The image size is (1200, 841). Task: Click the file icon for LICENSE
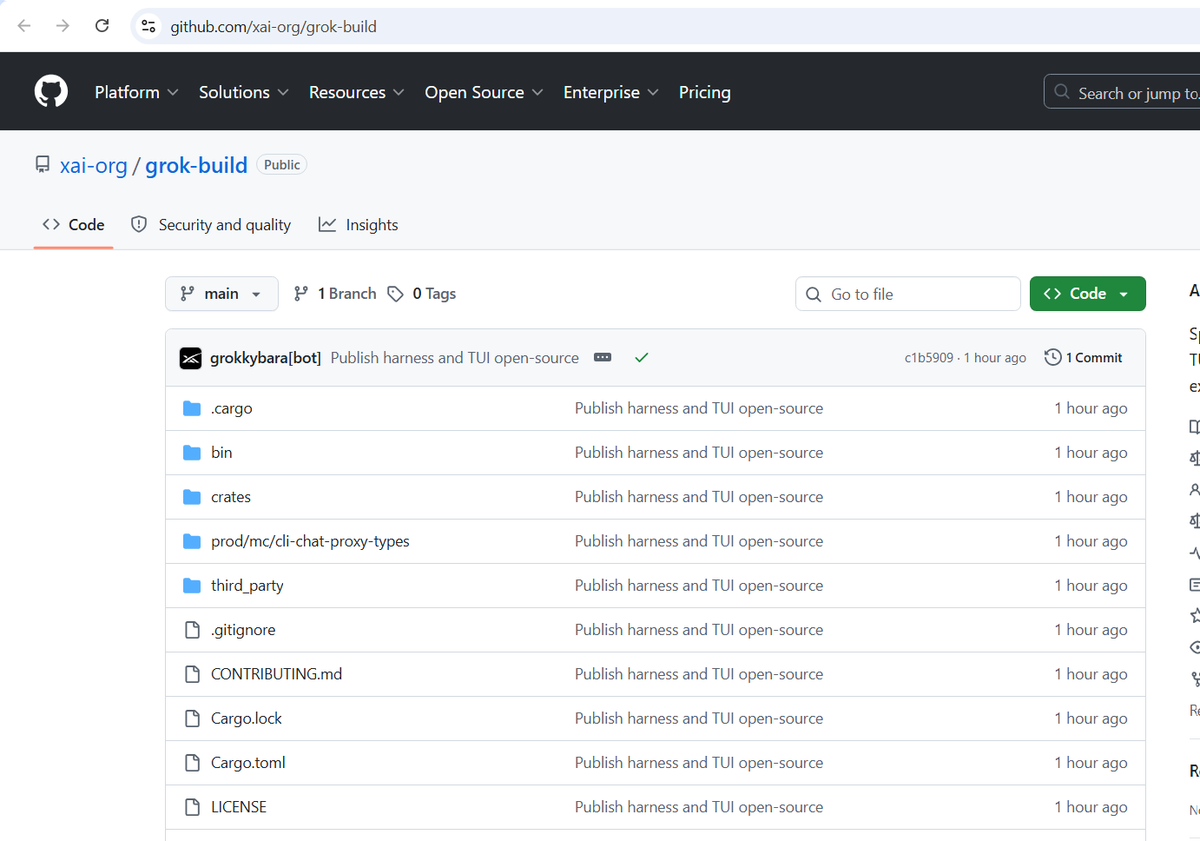192,807
